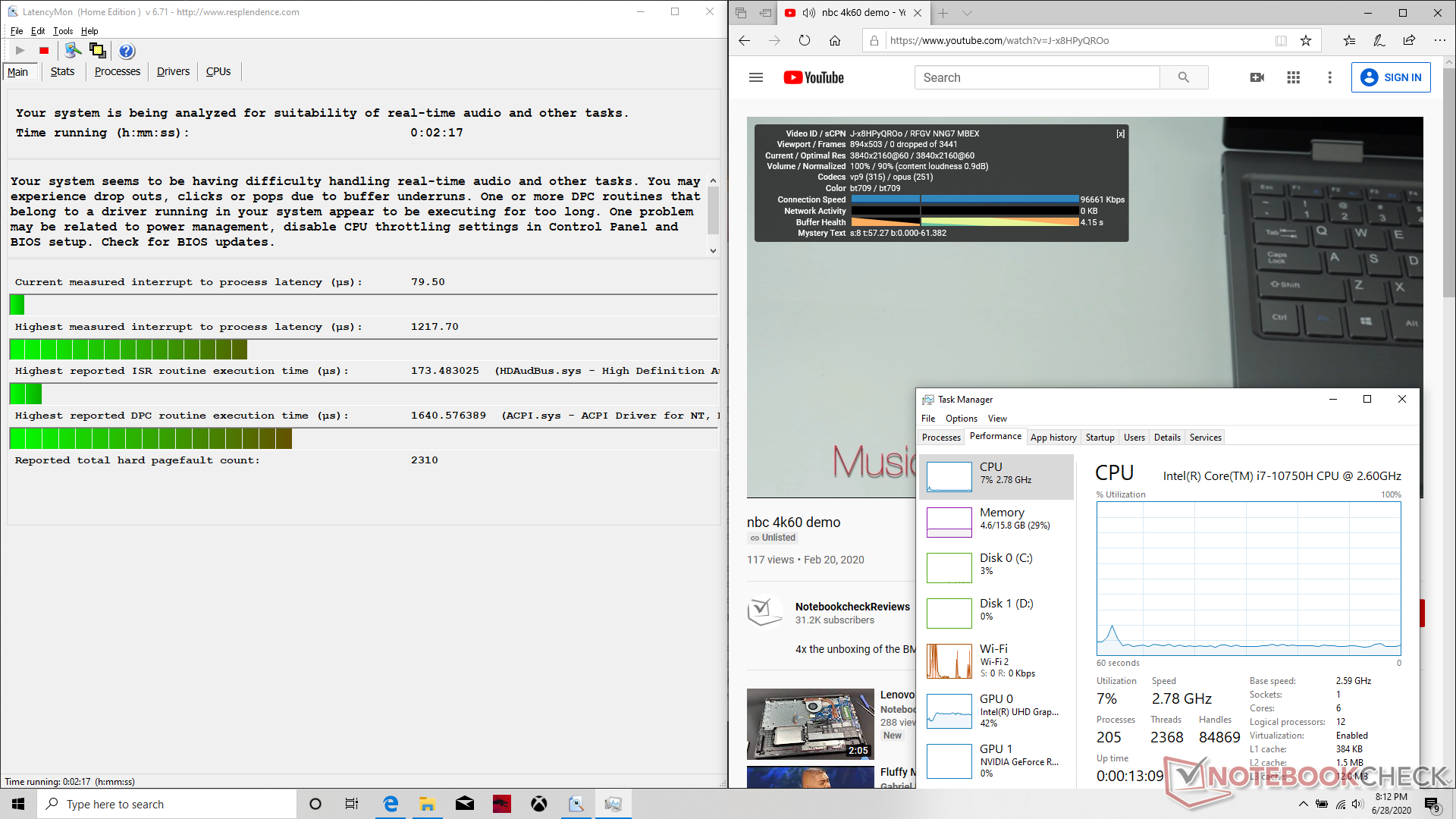
Task: Close stats for nerds overlay
Action: point(1120,133)
